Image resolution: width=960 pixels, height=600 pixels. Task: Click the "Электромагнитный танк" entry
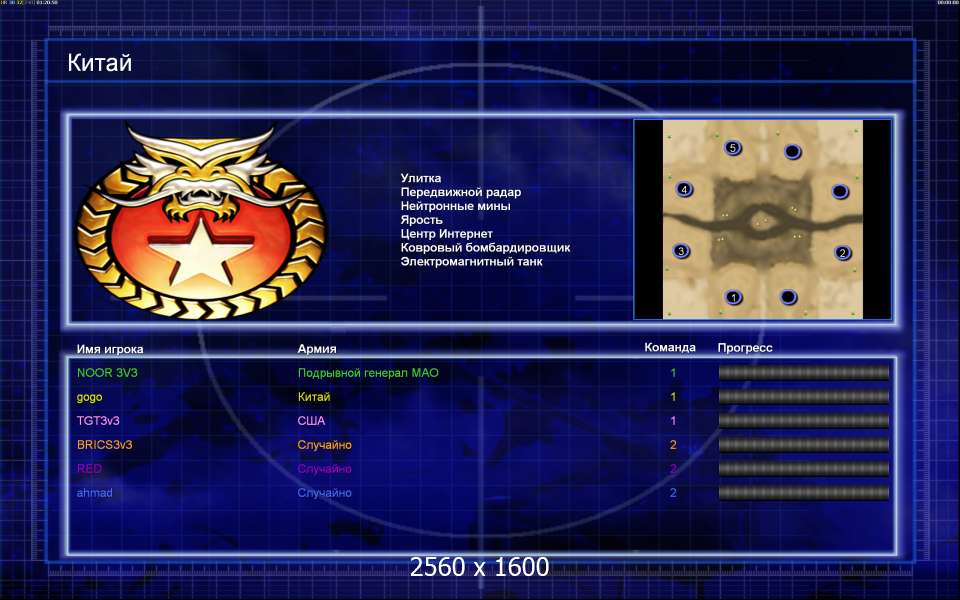[x=471, y=261]
